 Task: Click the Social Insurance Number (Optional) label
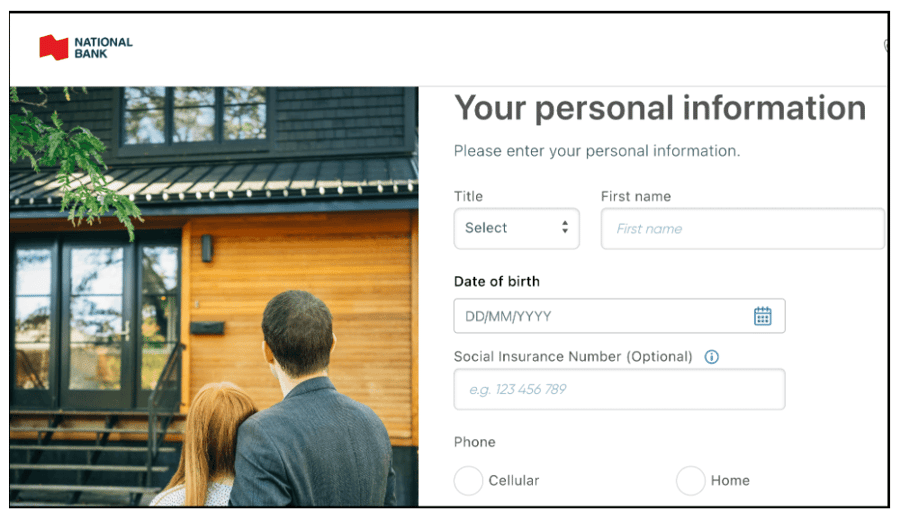(x=573, y=356)
